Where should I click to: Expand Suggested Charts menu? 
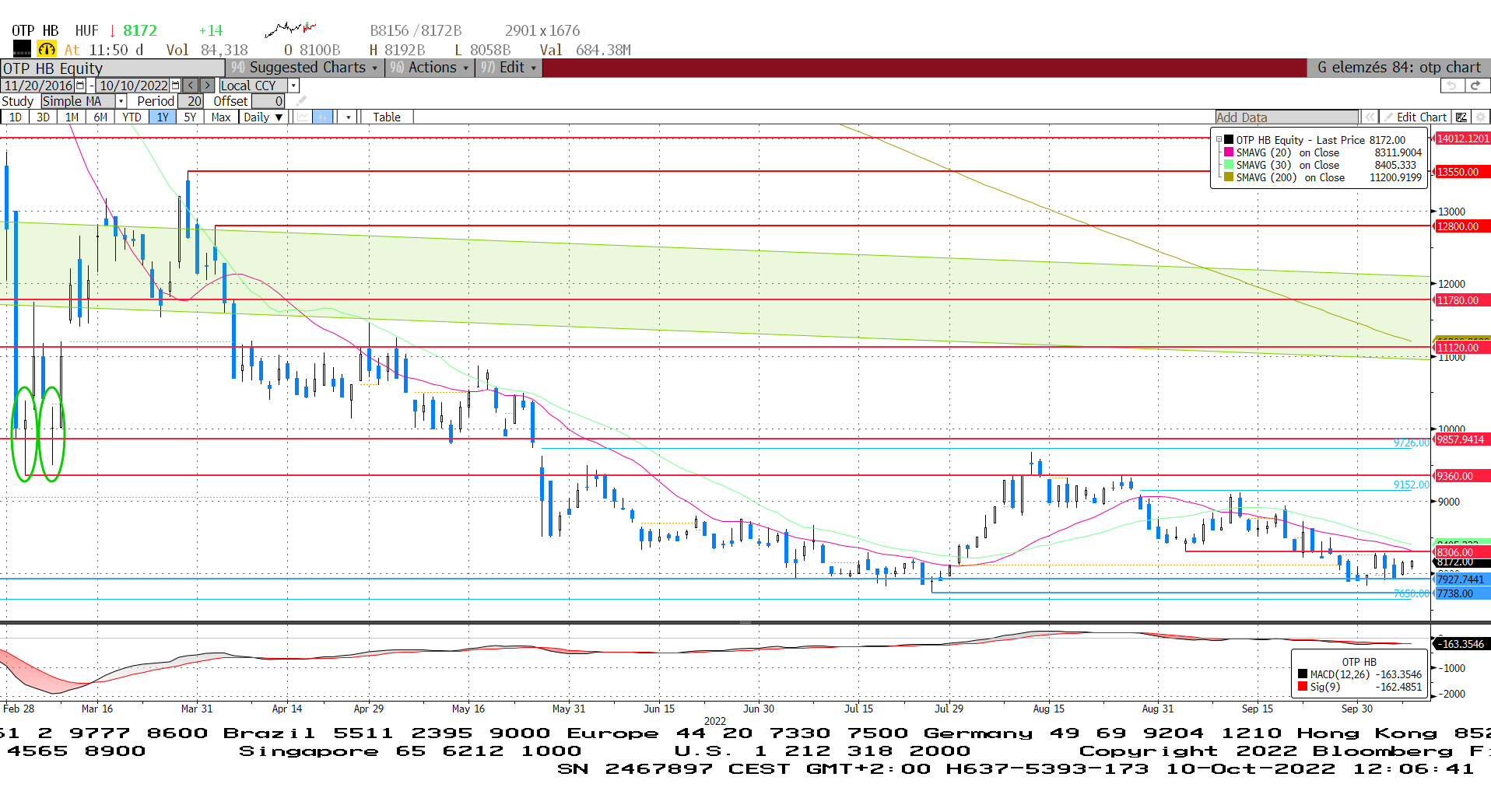[x=304, y=68]
